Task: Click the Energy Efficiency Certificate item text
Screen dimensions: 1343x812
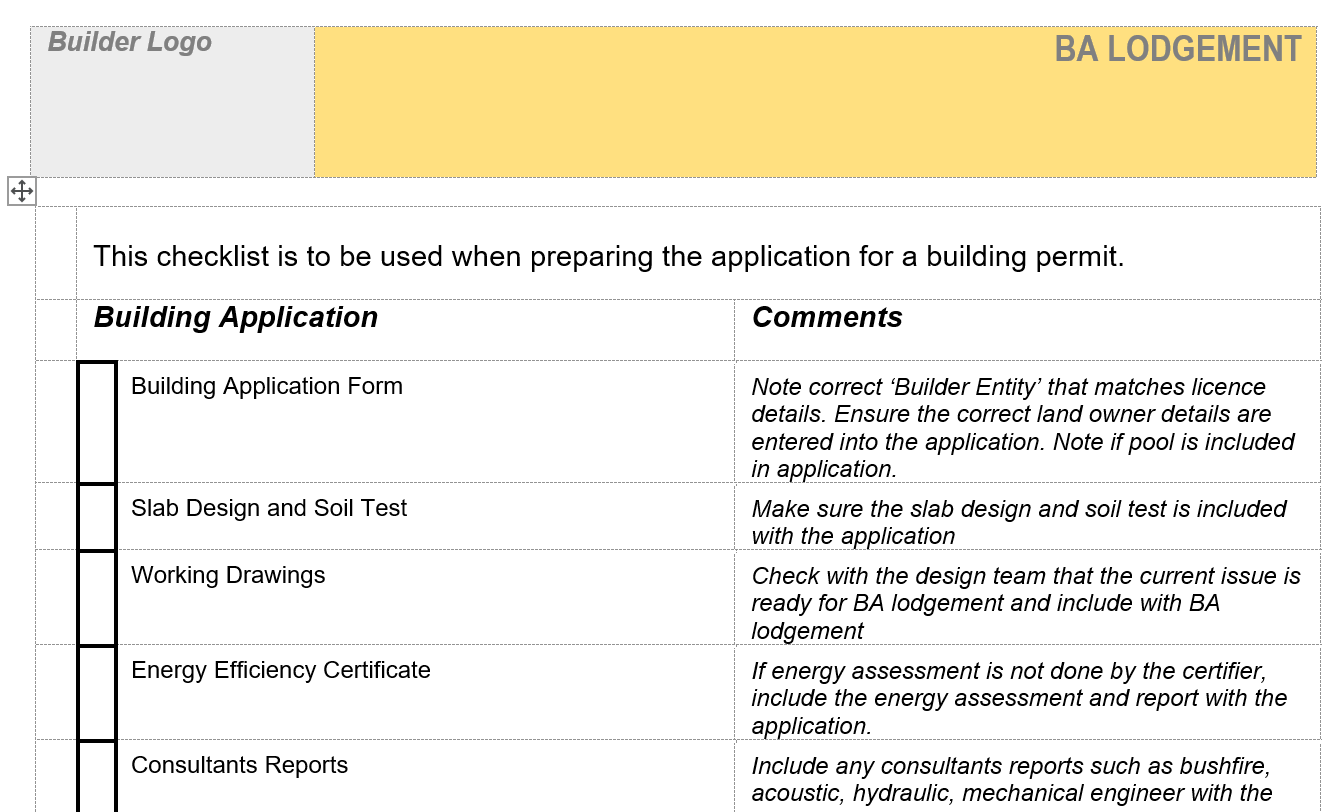Action: pos(281,670)
